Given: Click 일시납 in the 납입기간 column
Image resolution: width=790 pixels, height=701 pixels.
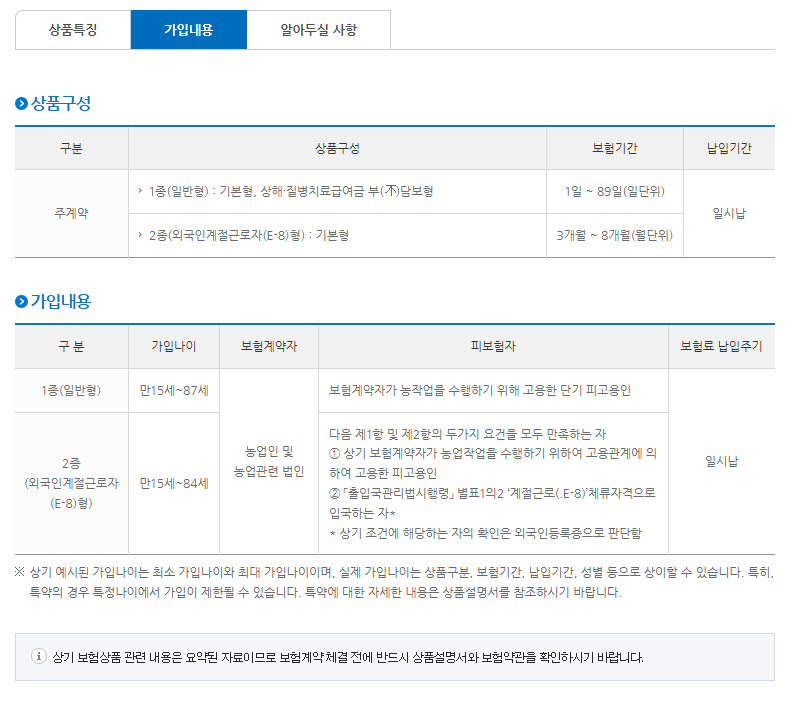Looking at the screenshot, I should coord(729,214).
